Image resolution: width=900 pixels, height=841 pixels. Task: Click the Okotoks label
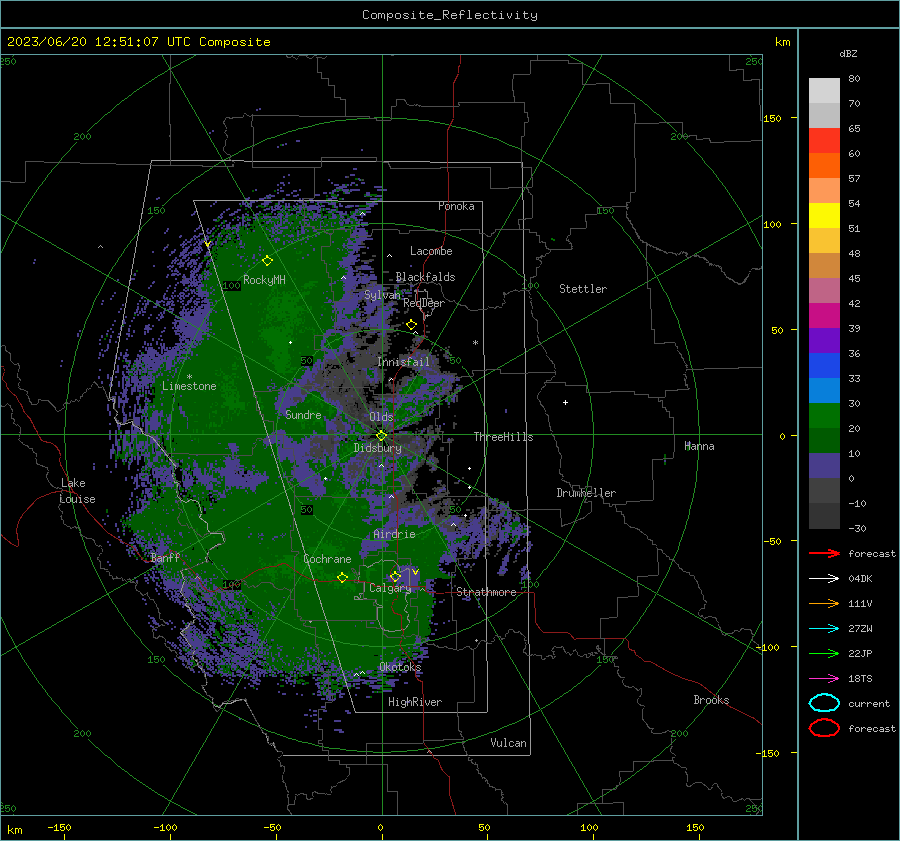[400, 667]
